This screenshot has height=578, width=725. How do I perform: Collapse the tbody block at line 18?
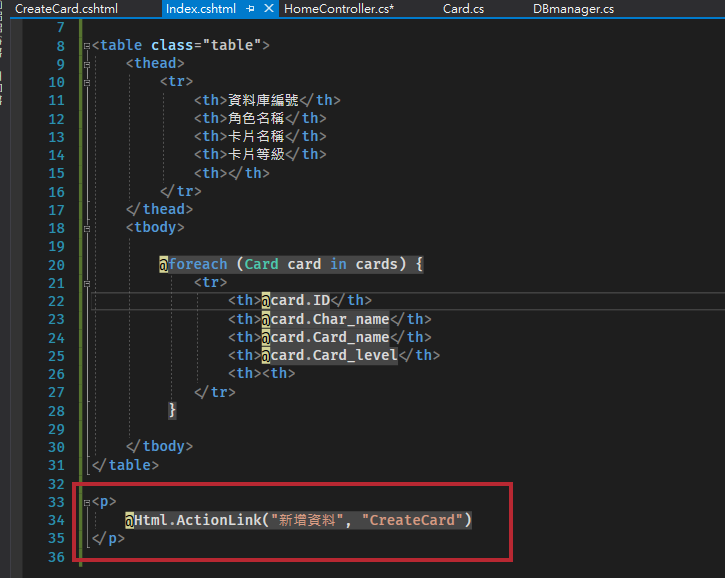tap(87, 228)
